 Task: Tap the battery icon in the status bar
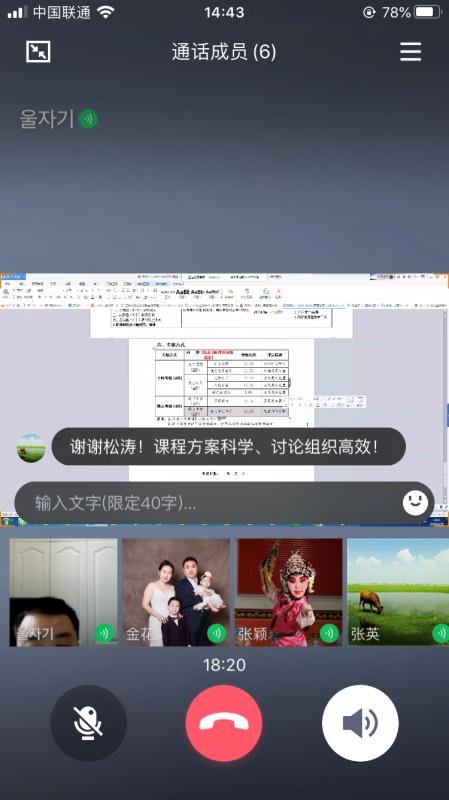(x=428, y=12)
